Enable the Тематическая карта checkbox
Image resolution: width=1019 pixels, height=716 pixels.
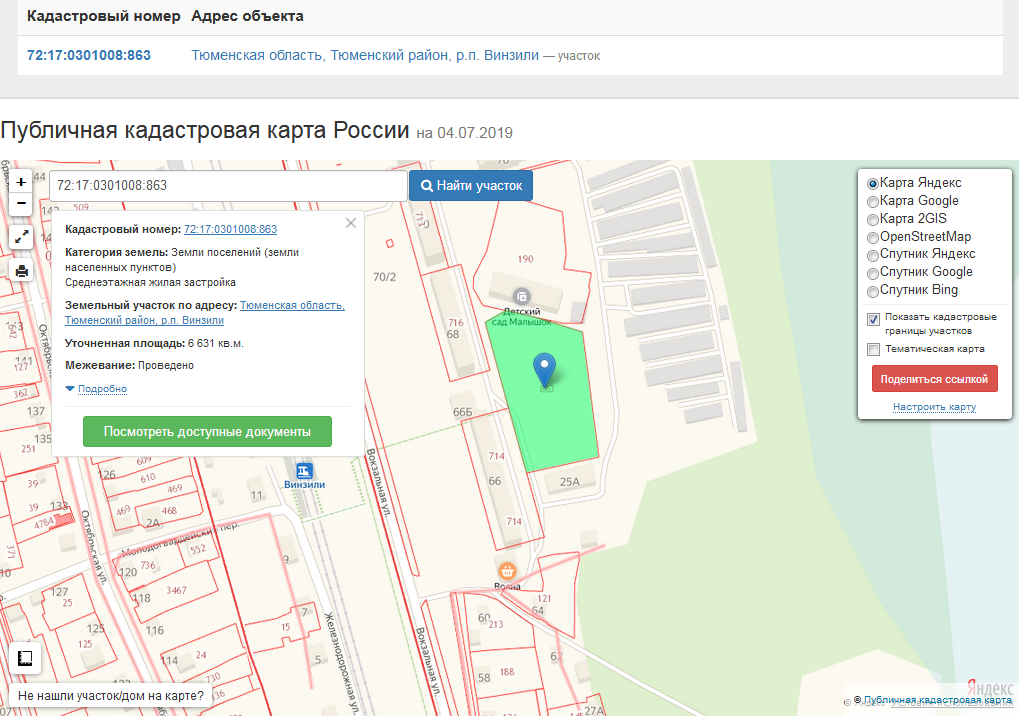click(x=873, y=350)
